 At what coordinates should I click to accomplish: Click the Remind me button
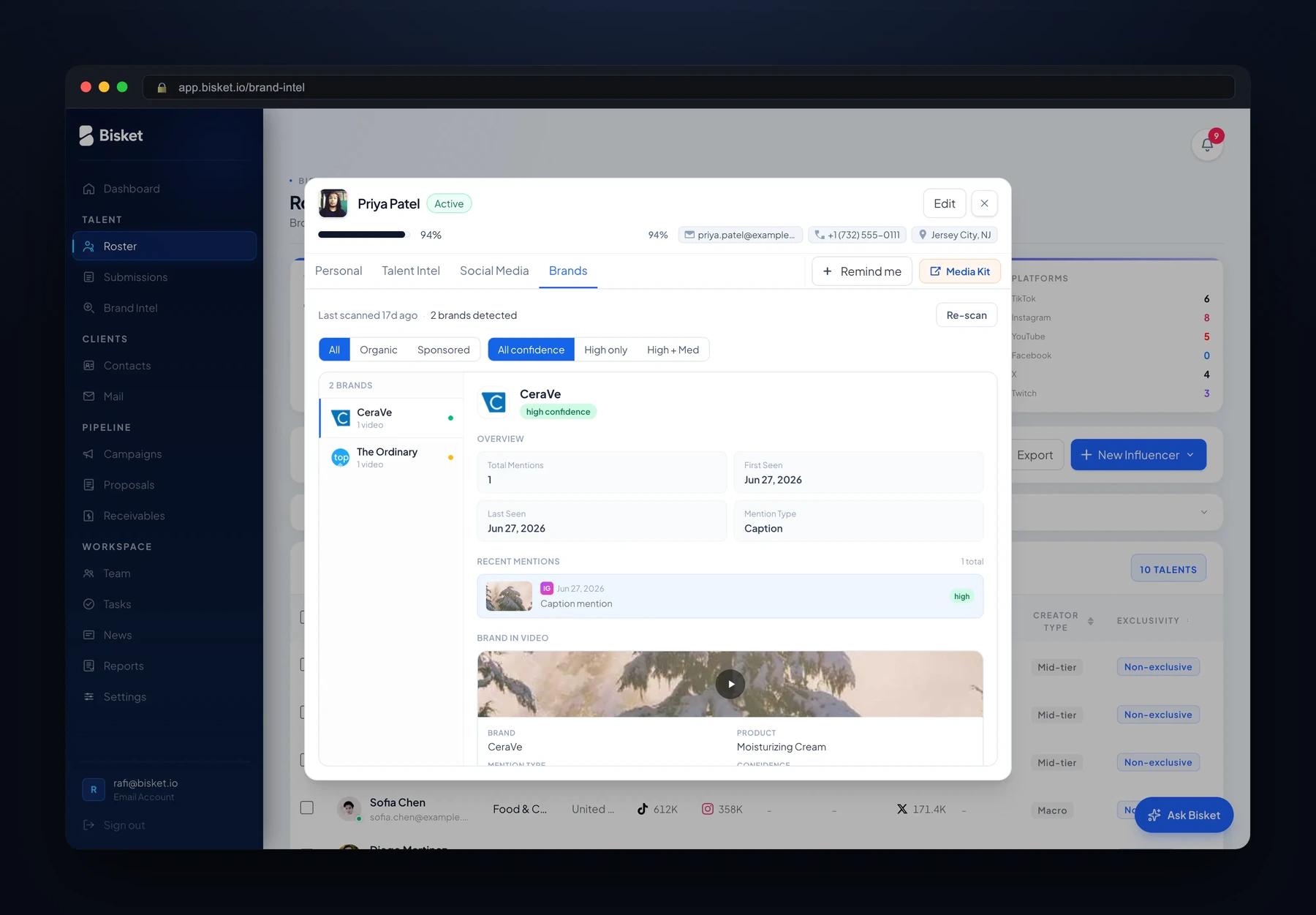coord(862,271)
